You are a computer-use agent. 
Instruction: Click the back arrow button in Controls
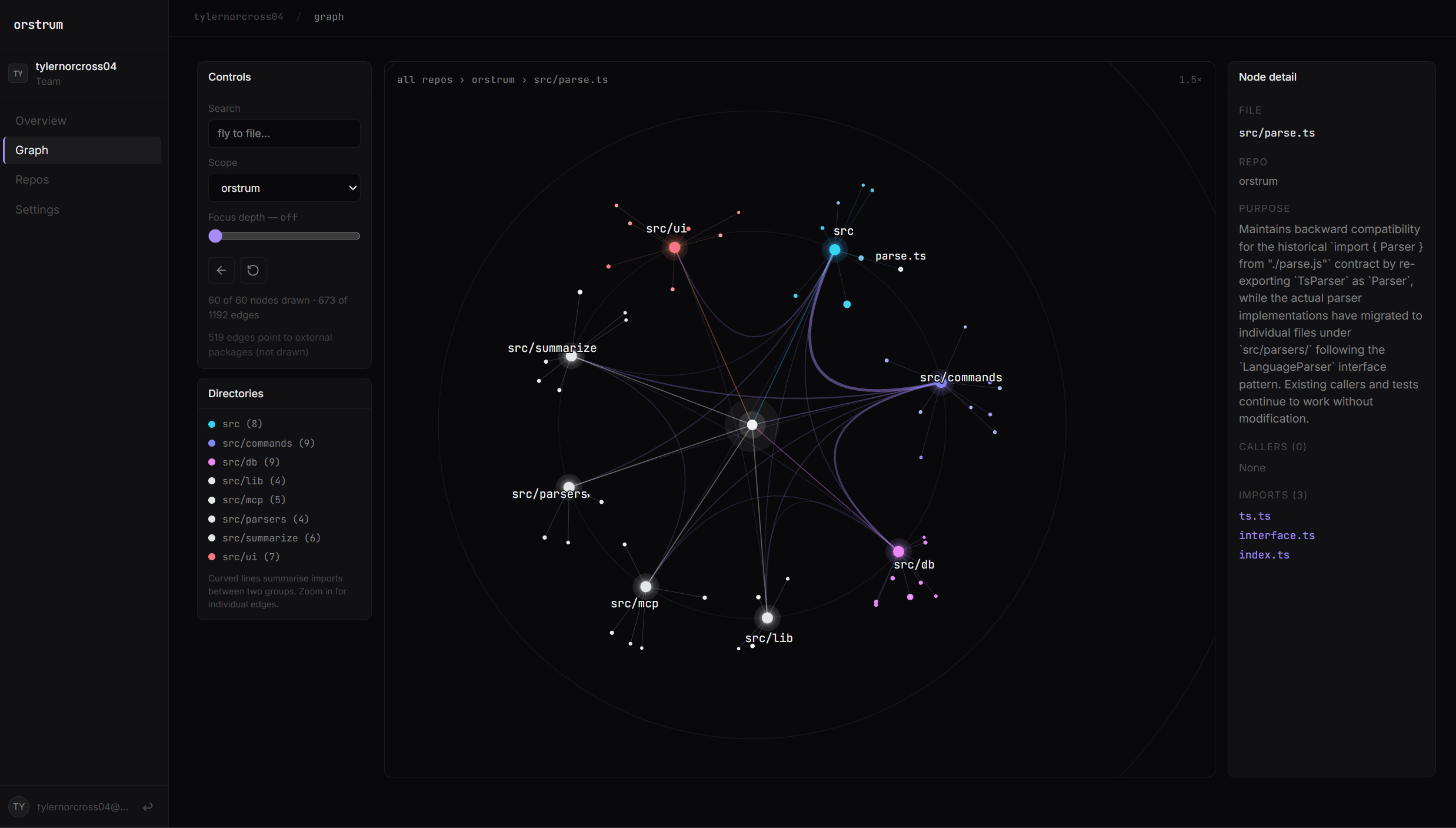(221, 270)
